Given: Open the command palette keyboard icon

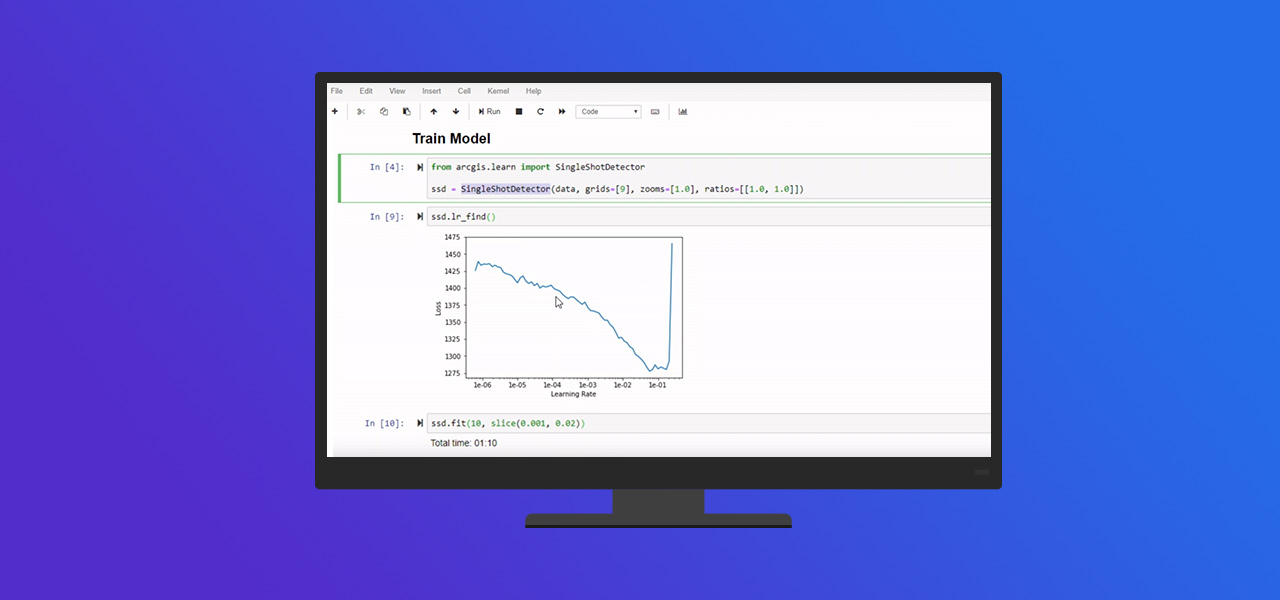Looking at the screenshot, I should (655, 112).
